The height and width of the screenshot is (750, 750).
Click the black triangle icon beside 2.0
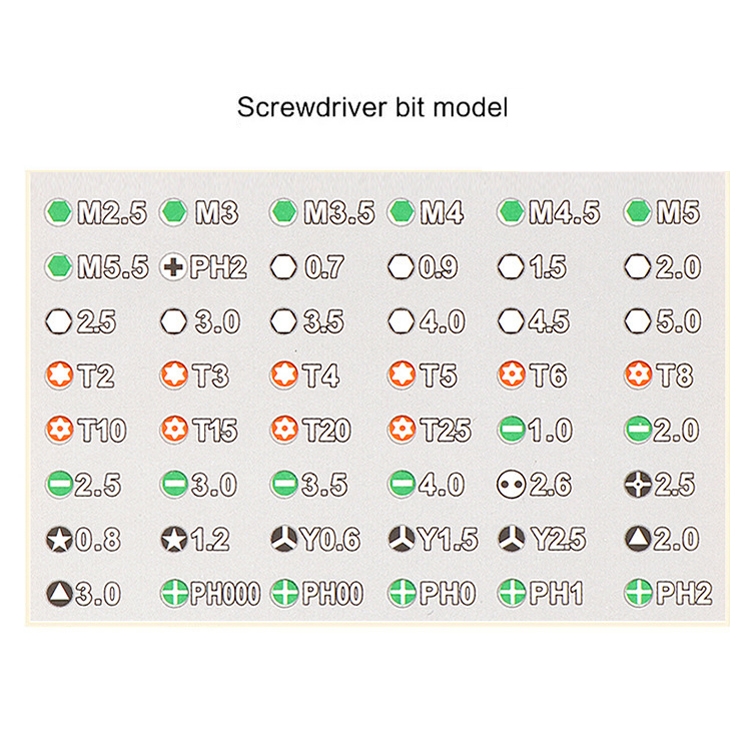pyautogui.click(x=637, y=539)
